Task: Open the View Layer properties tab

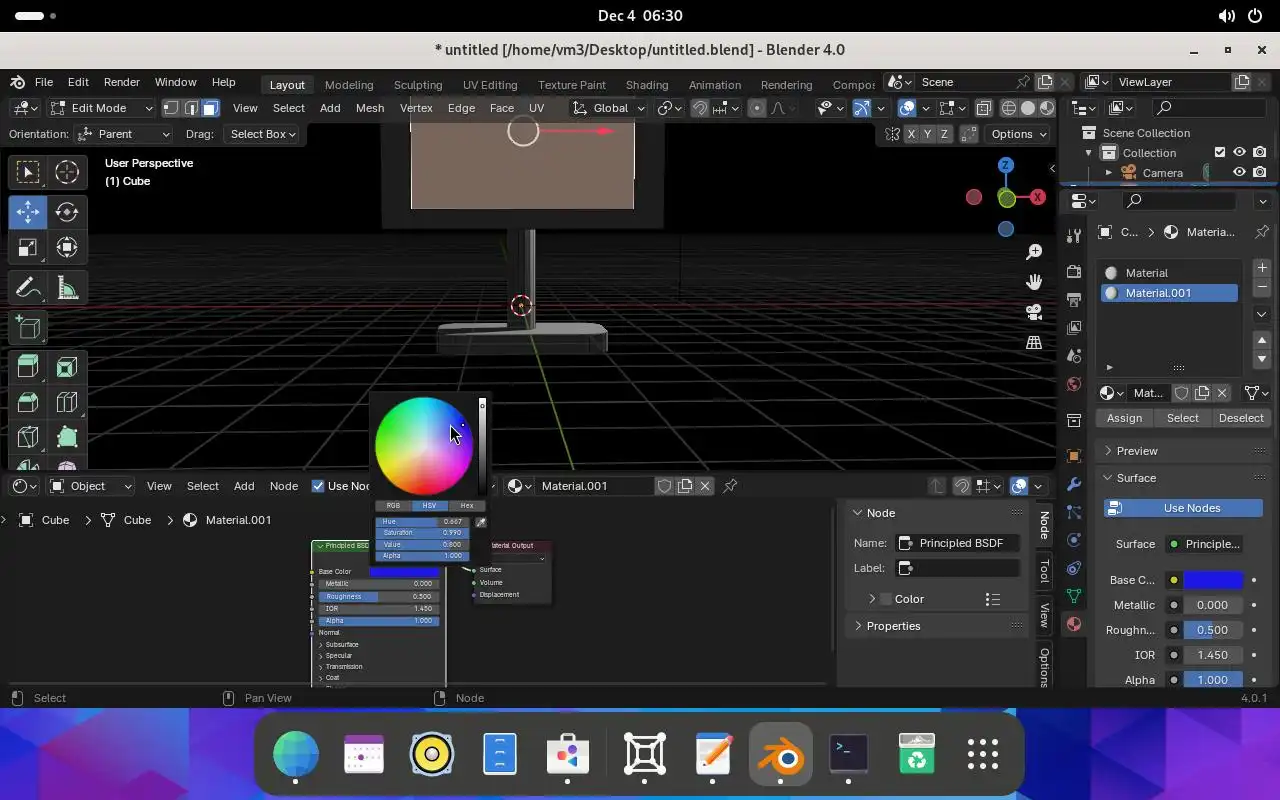Action: [x=1074, y=327]
